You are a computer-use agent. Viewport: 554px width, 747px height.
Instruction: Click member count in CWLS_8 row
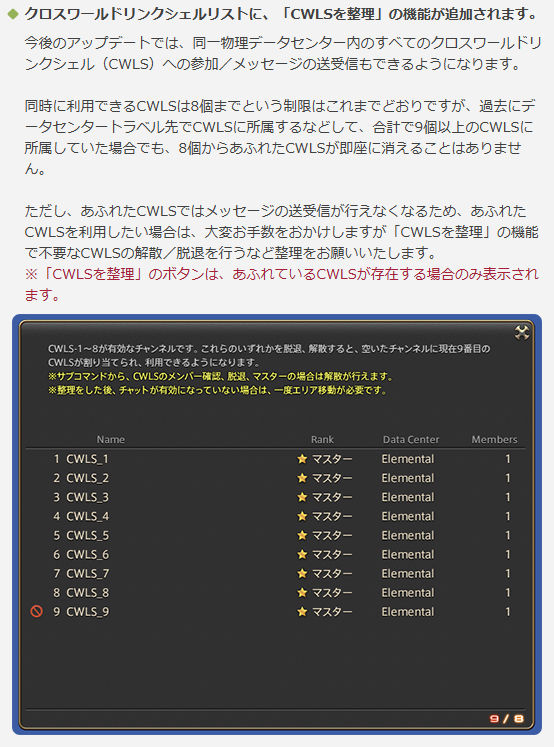tap(508, 592)
